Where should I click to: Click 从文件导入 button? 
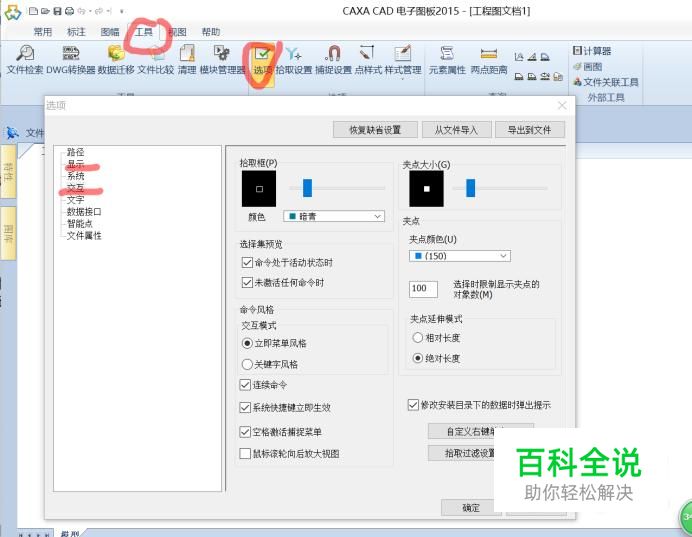click(456, 130)
